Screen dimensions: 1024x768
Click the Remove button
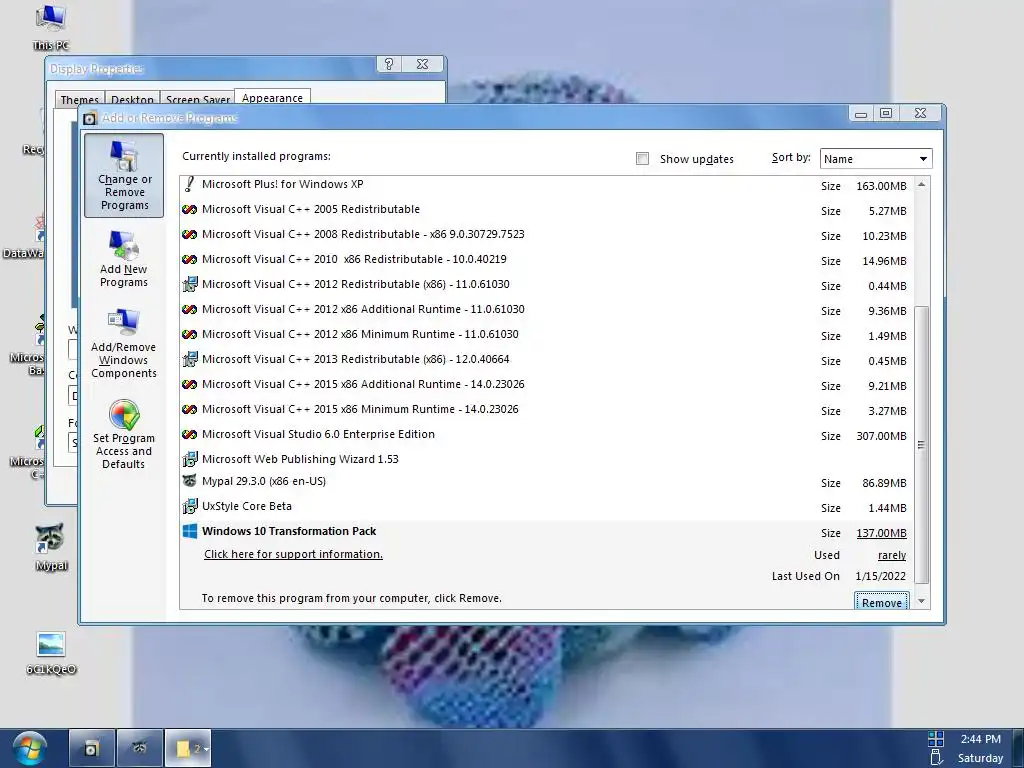[x=882, y=601]
